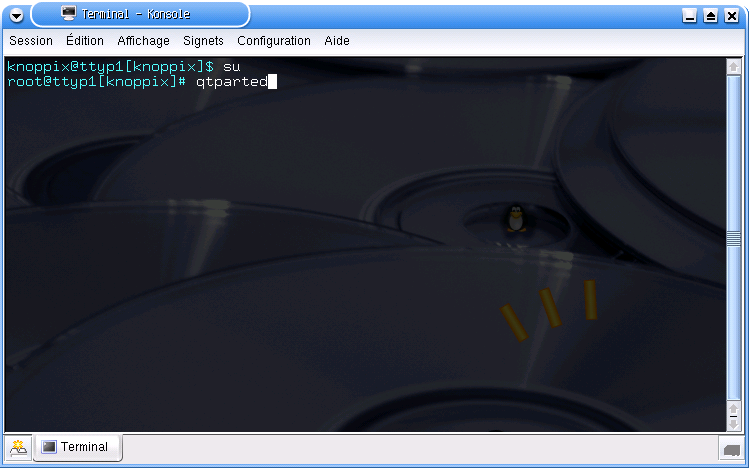Click the close-session icon beside the tab bar
The width and height of the screenshot is (749, 468).
tap(731, 449)
